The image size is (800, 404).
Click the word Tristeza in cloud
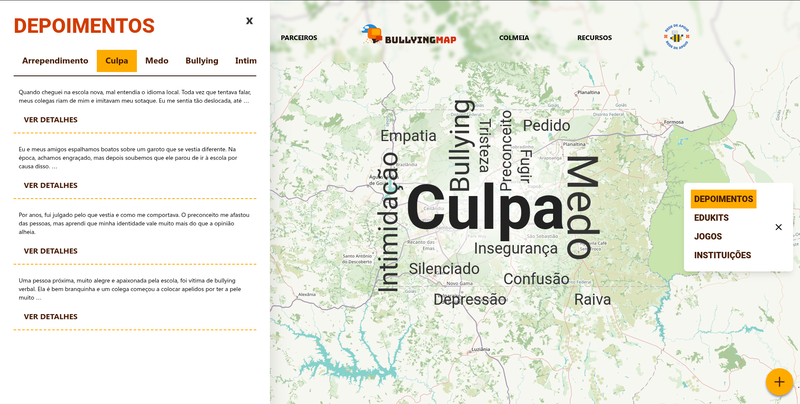[x=484, y=145]
